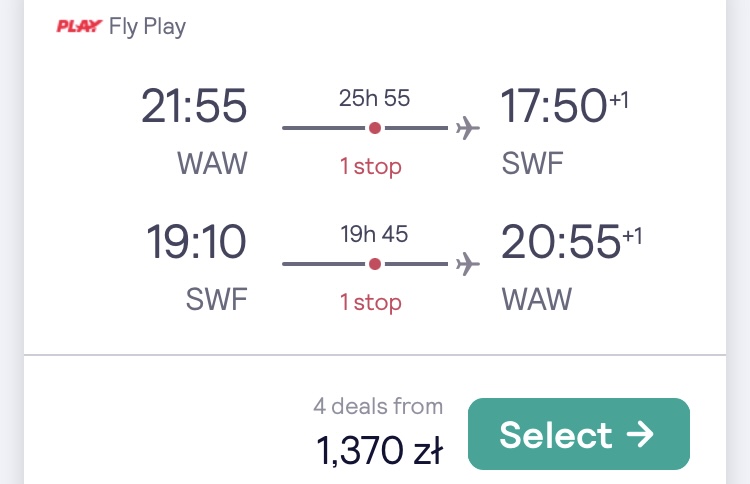Click the green Select button
Viewport: 750px width, 484px height.
[579, 434]
